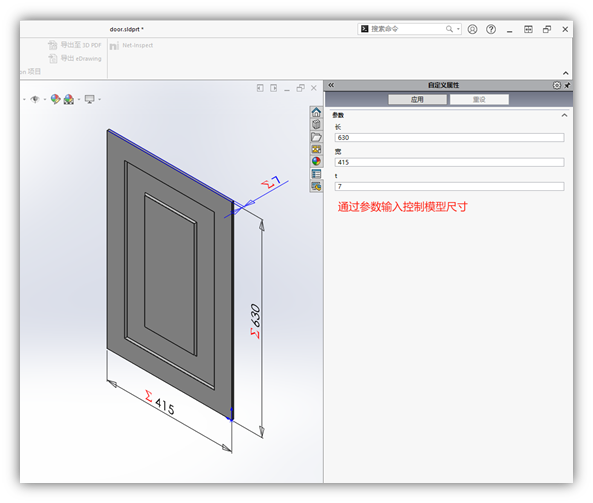Click the Apply Scene icon
593x503 pixels.
(x=69, y=99)
